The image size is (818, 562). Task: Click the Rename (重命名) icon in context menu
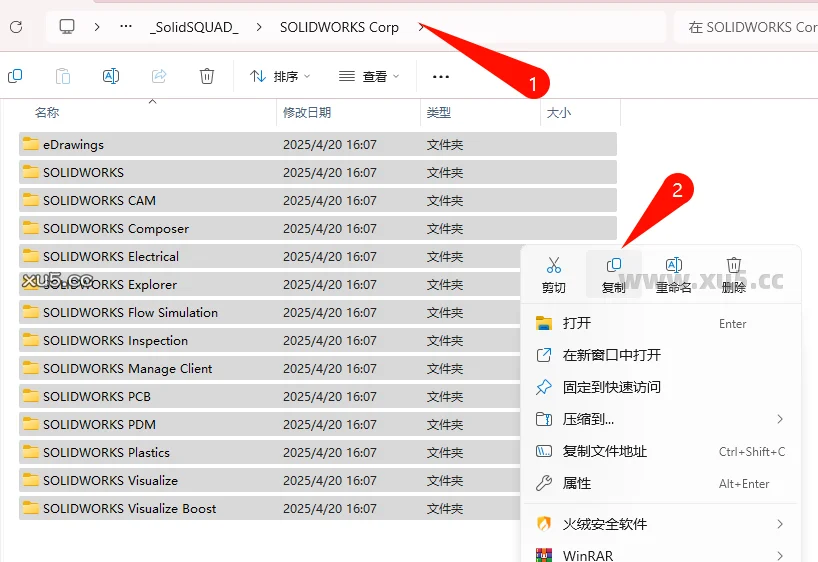(673, 273)
